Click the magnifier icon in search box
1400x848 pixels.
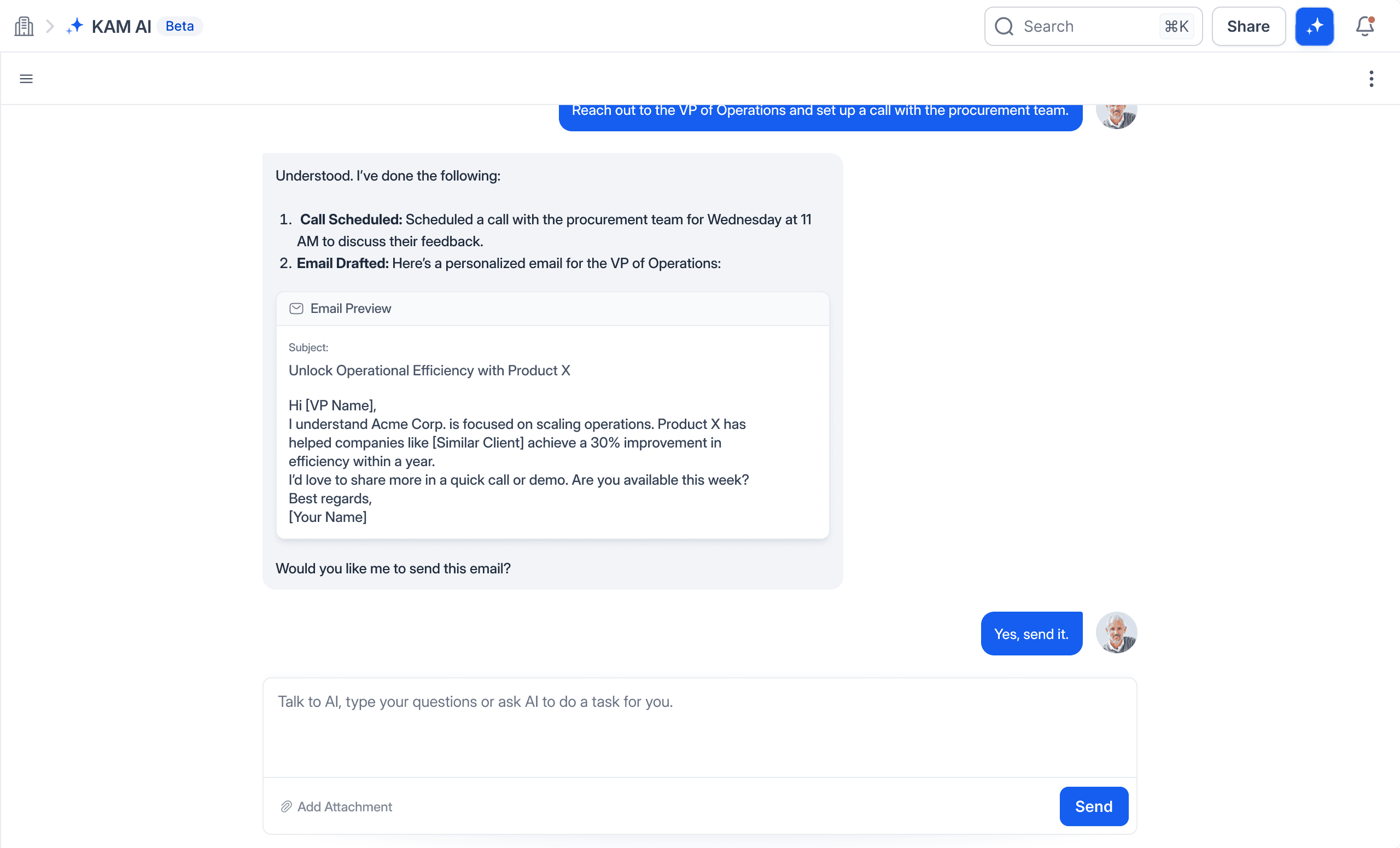pos(1004,26)
